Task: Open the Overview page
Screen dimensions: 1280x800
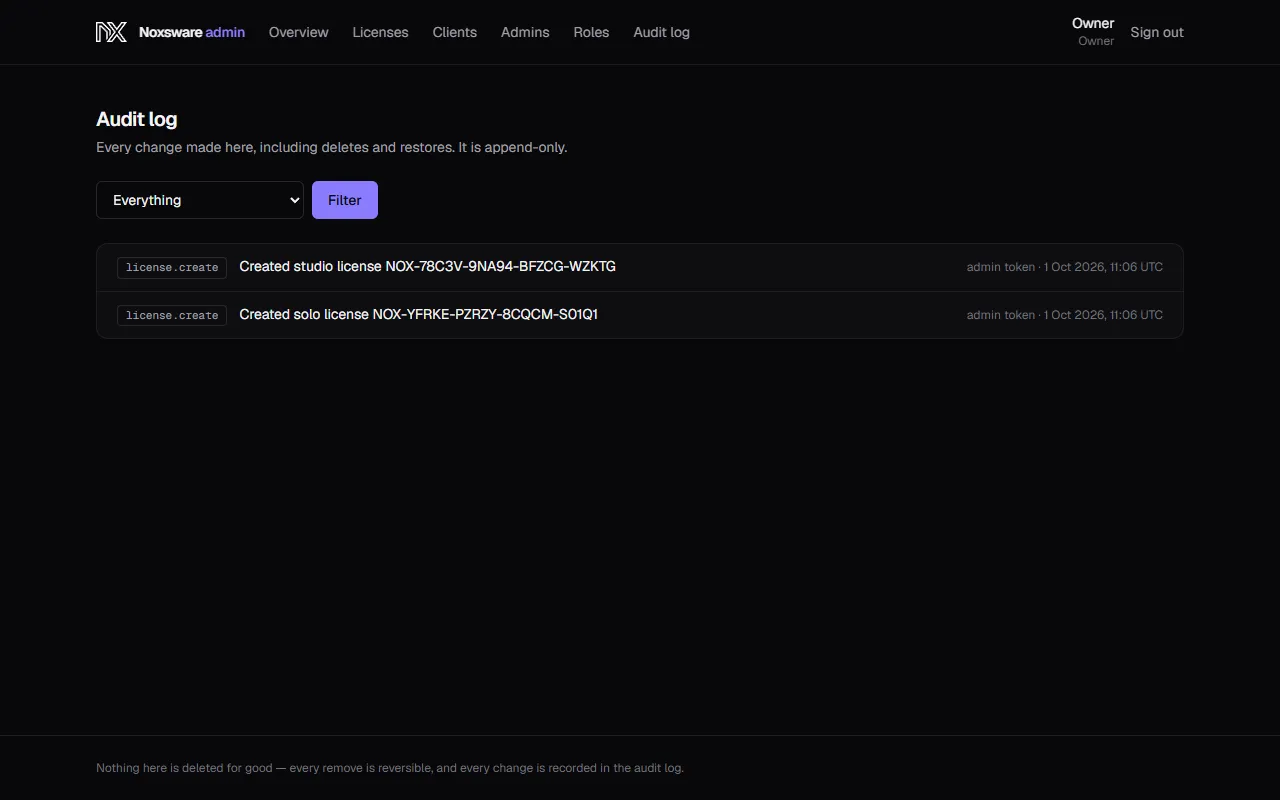Action: point(298,32)
